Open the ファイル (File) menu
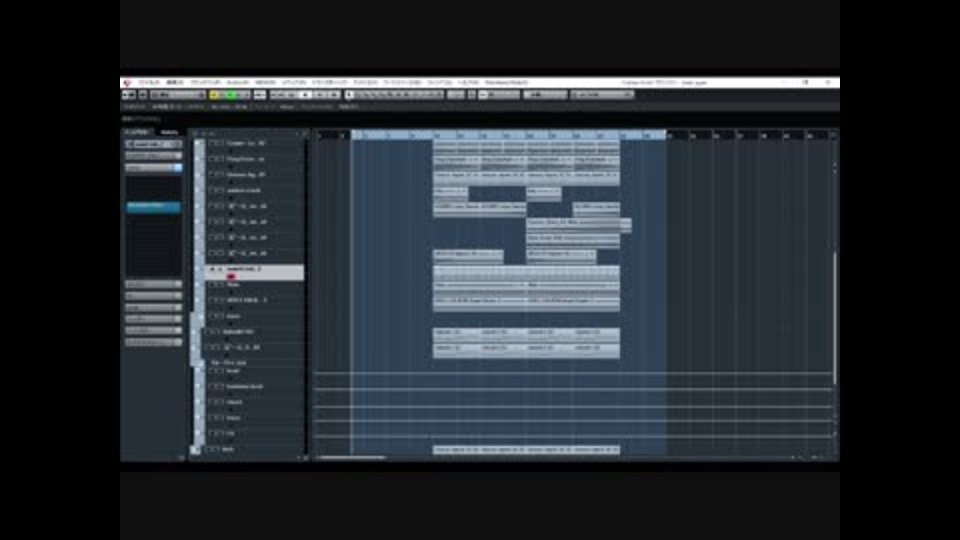Image resolution: width=960 pixels, height=540 pixels. coord(149,82)
